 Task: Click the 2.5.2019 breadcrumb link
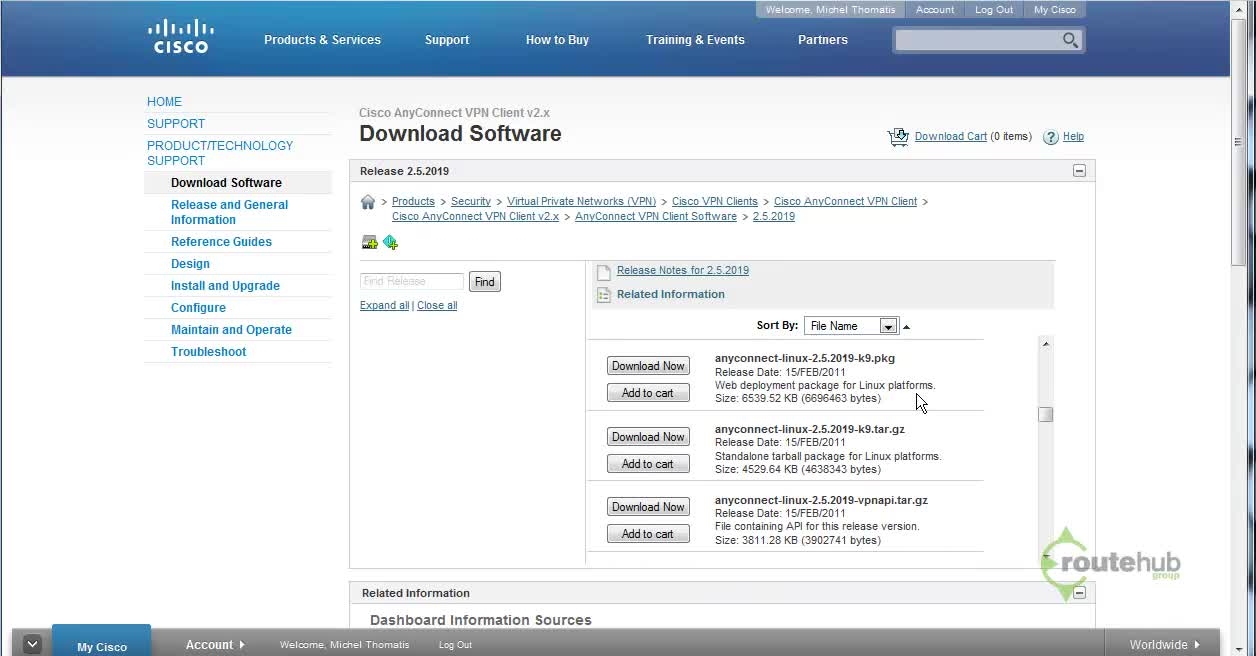[x=774, y=217]
